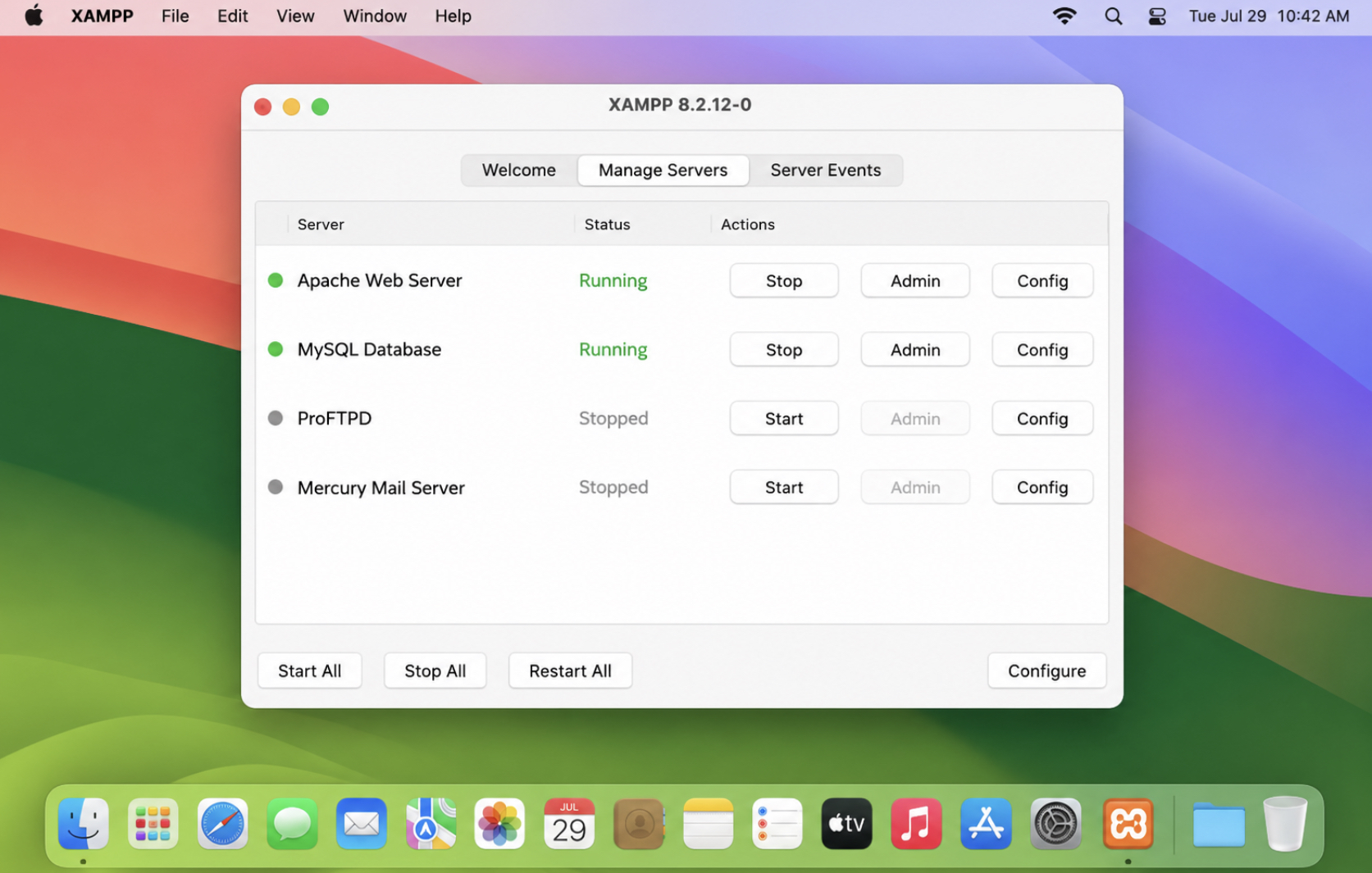This screenshot has height=873, width=1372.
Task: Open Reminders app in Dock
Action: [x=777, y=824]
